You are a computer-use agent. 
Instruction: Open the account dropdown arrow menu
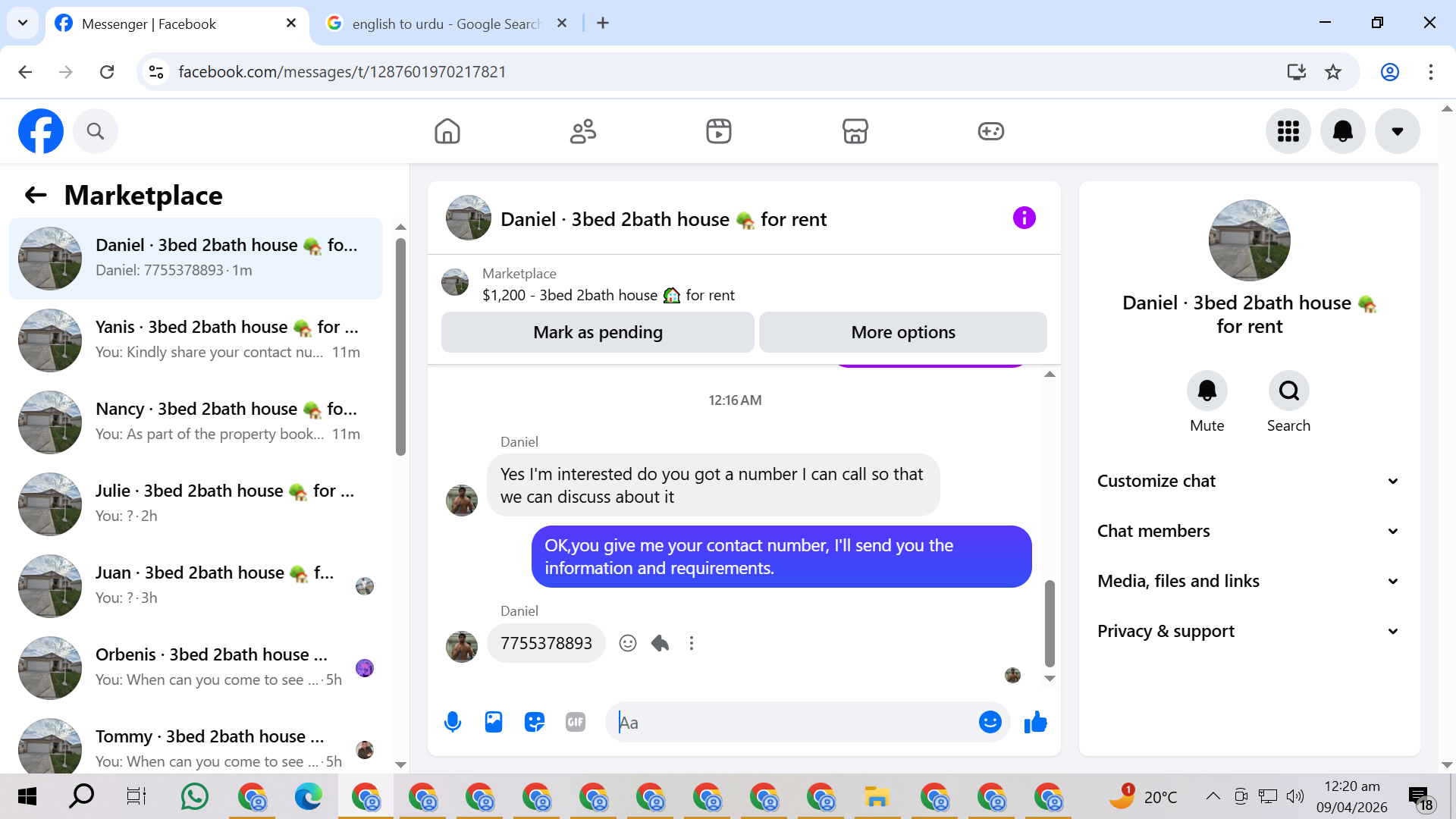[1397, 131]
